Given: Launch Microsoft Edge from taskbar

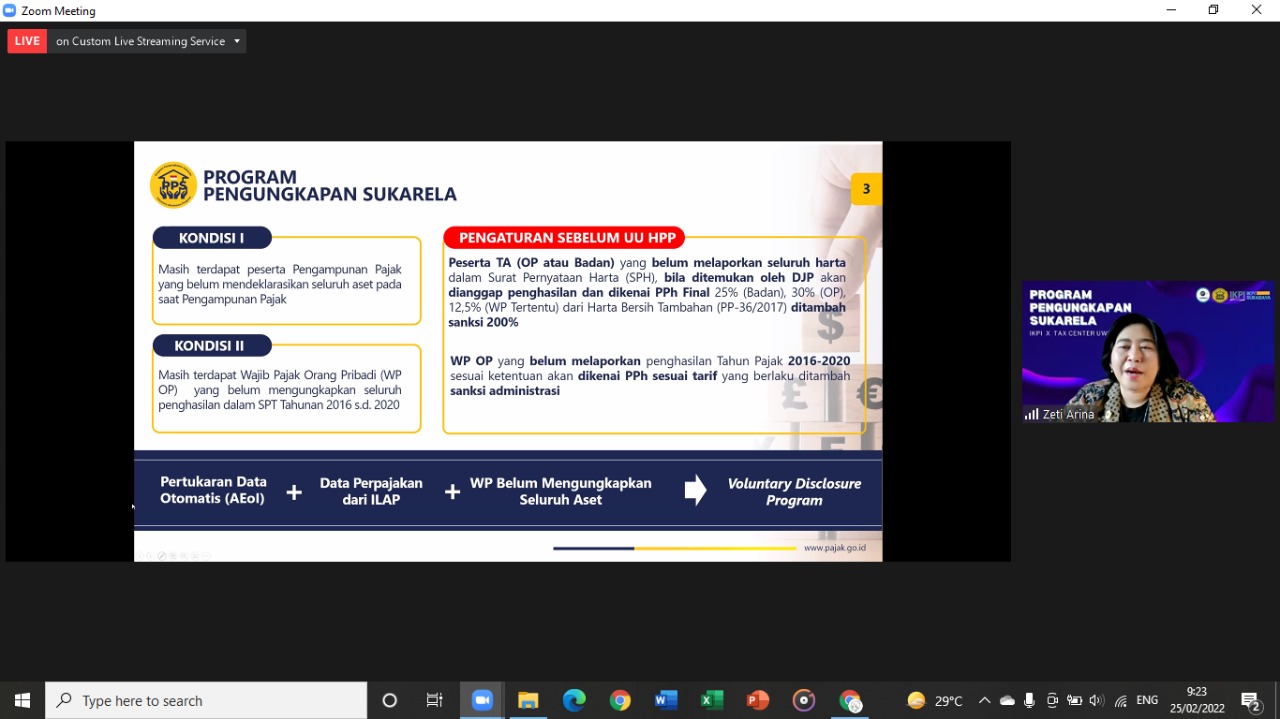Looking at the screenshot, I should 574,700.
